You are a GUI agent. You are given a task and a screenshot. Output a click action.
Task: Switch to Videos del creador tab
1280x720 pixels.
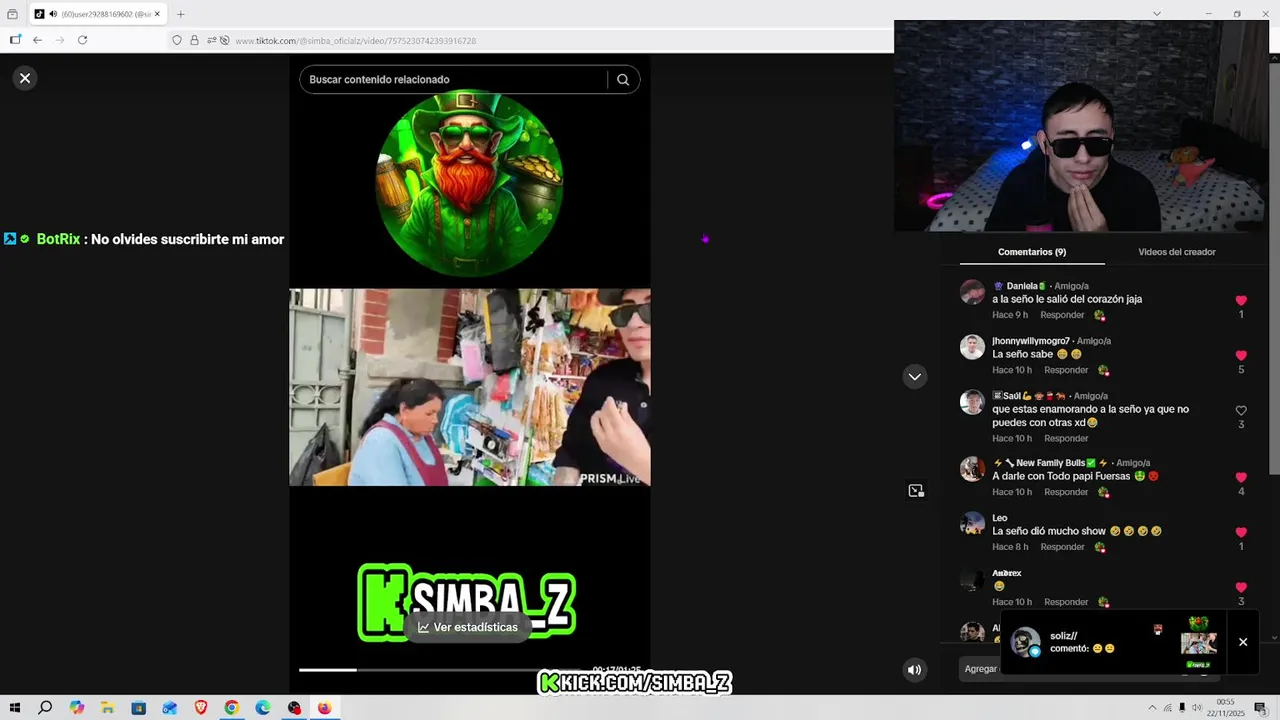click(x=1177, y=252)
